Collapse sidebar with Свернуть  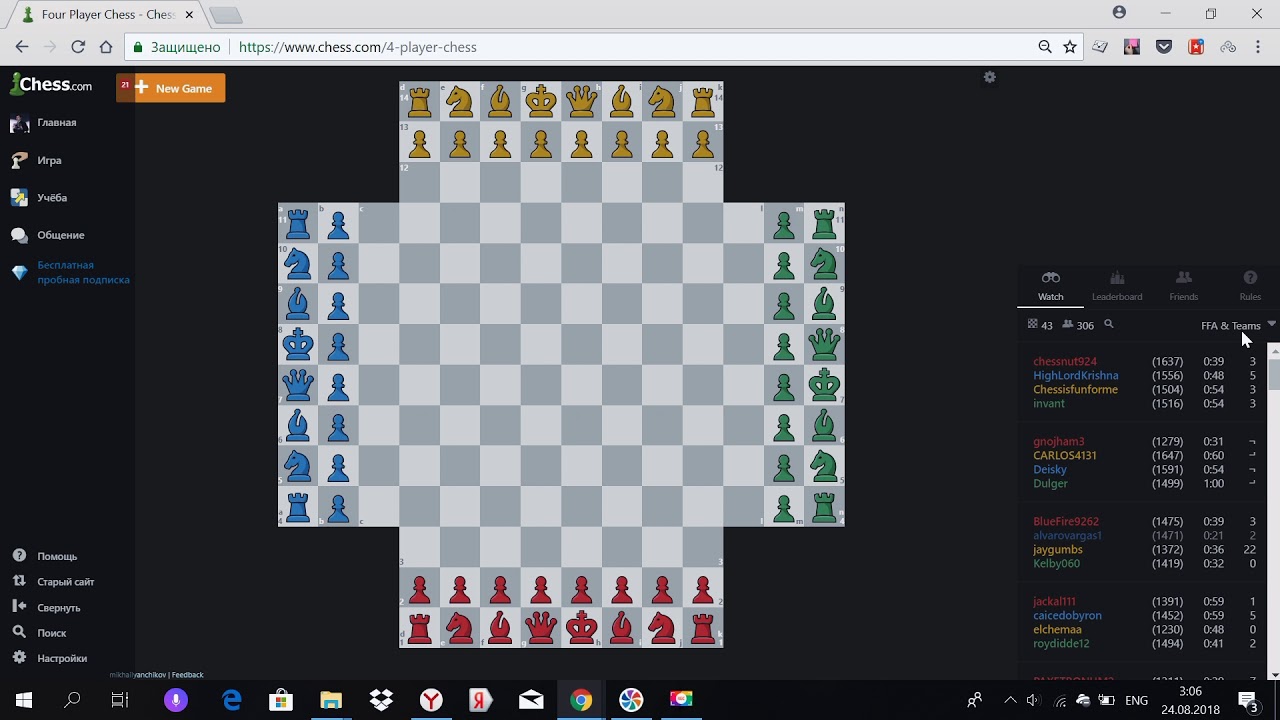pyautogui.click(x=58, y=608)
